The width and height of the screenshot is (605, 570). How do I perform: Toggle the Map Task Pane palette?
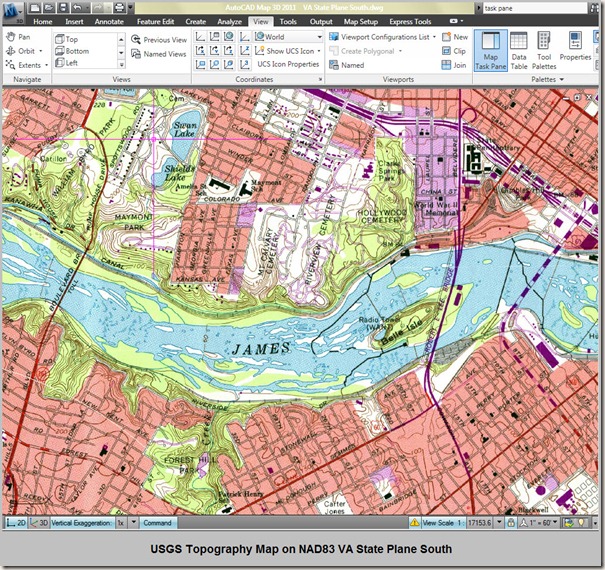pyautogui.click(x=490, y=51)
